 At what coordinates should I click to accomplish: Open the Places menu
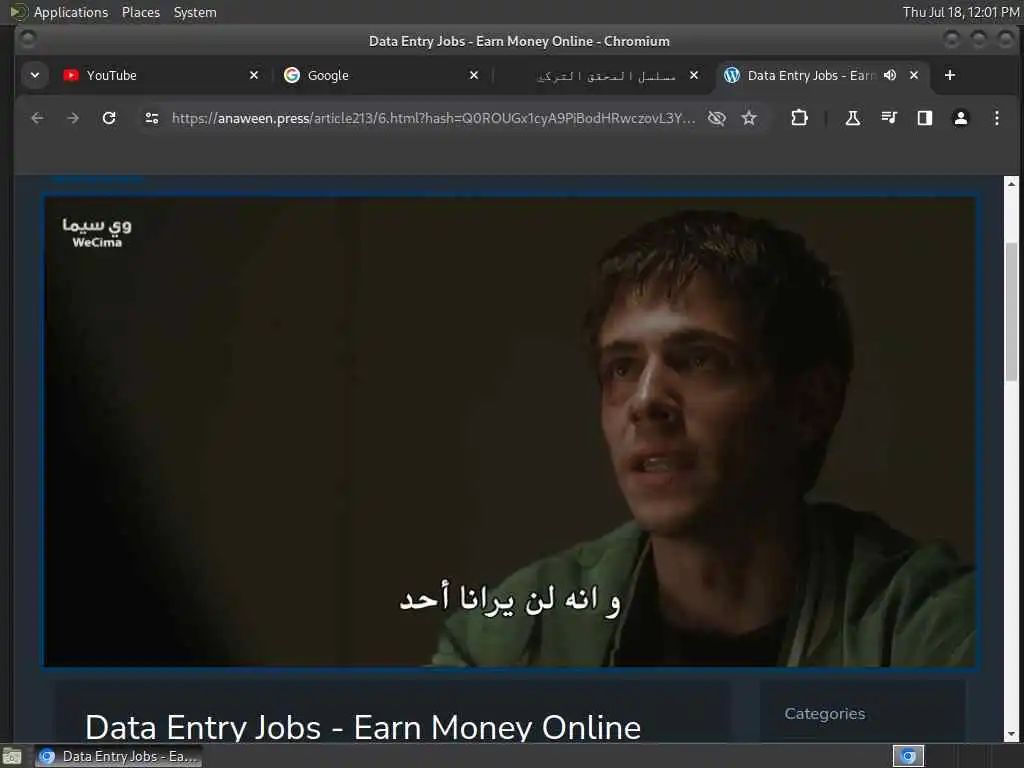(x=141, y=12)
